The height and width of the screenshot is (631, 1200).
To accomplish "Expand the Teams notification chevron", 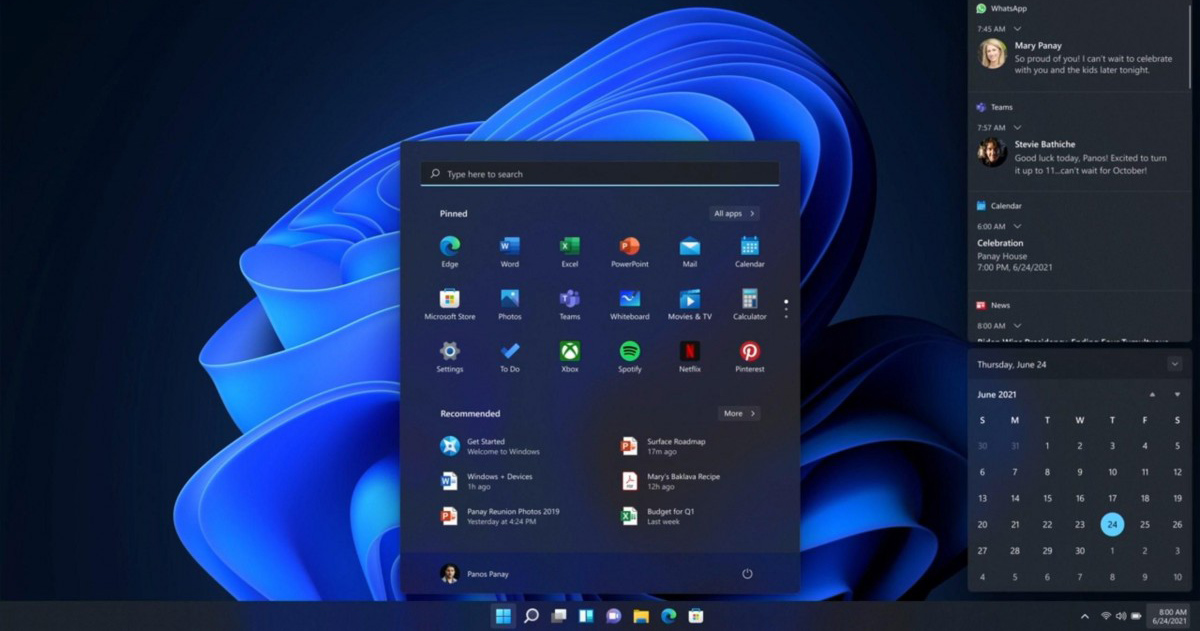I will 1017,128.
